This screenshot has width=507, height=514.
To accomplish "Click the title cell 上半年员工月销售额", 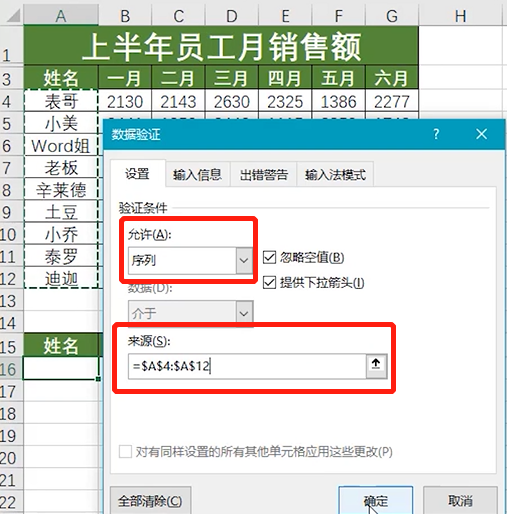I will click(x=221, y=46).
